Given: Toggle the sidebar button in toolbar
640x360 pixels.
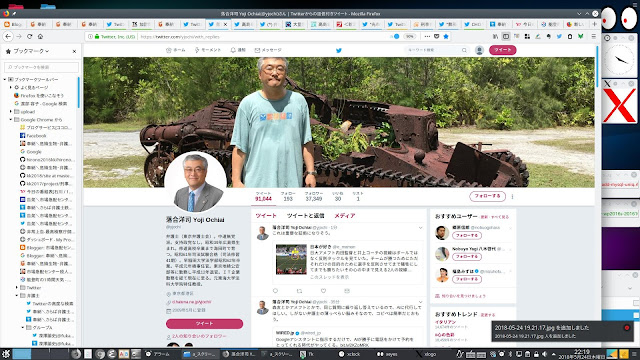Looking at the screenshot, I should point(506,36).
